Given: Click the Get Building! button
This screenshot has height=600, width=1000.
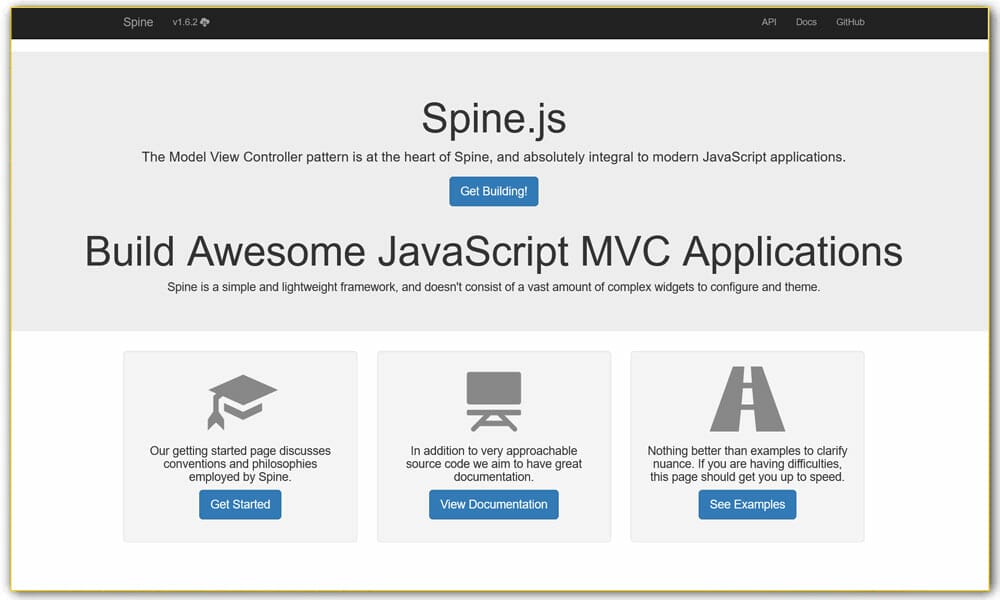Looking at the screenshot, I should point(494,191).
